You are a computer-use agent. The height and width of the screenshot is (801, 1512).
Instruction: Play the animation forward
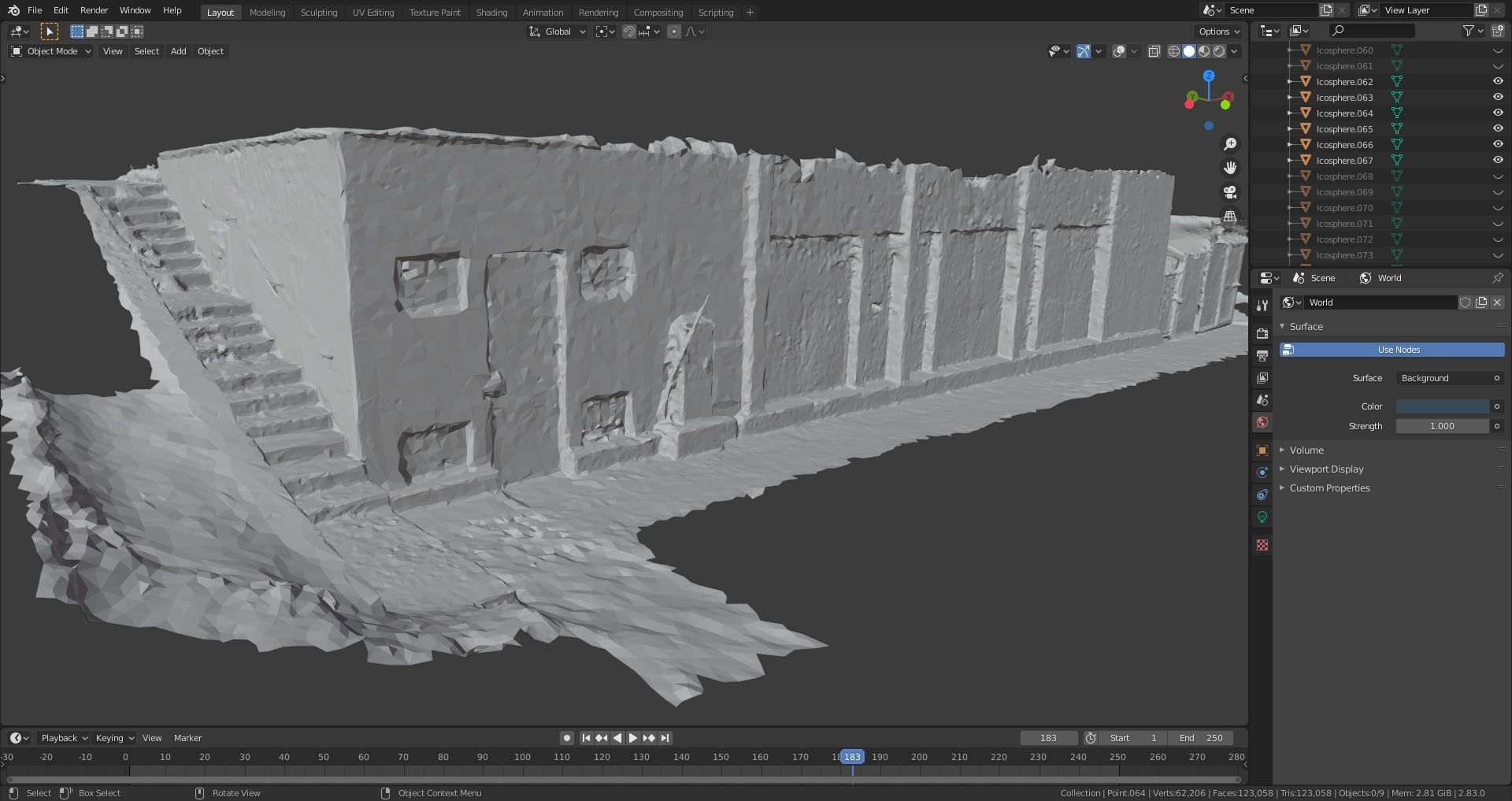pyautogui.click(x=632, y=738)
